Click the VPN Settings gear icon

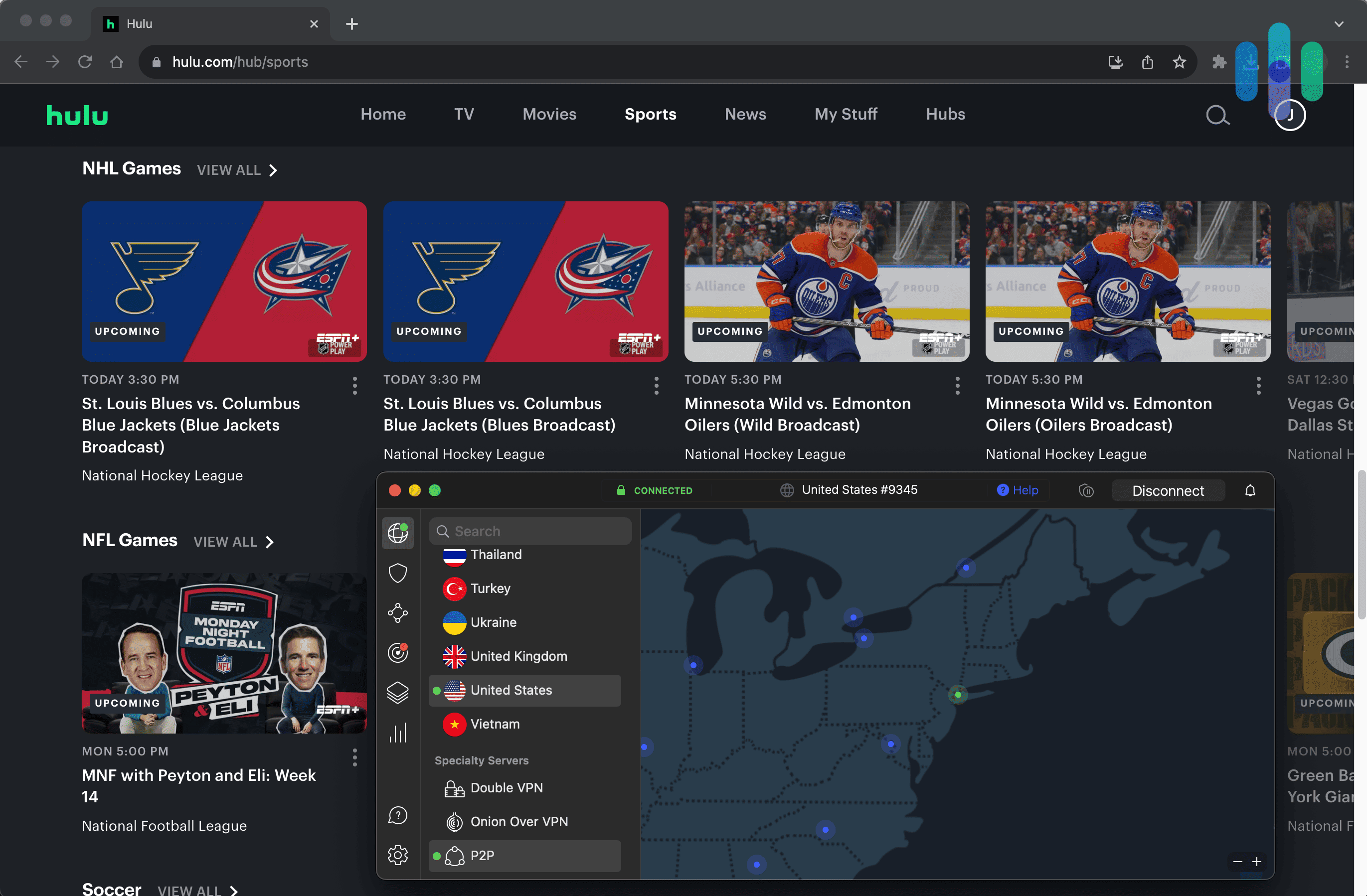(397, 854)
